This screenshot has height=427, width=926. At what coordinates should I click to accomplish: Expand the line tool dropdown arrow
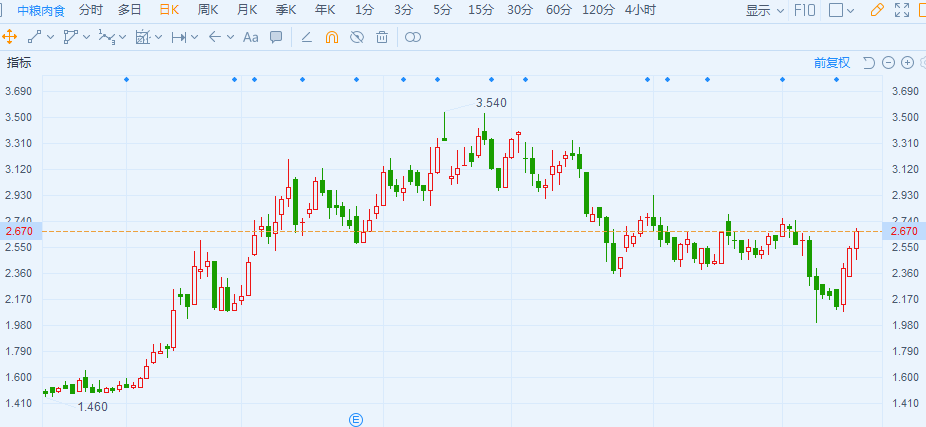pyautogui.click(x=50, y=37)
